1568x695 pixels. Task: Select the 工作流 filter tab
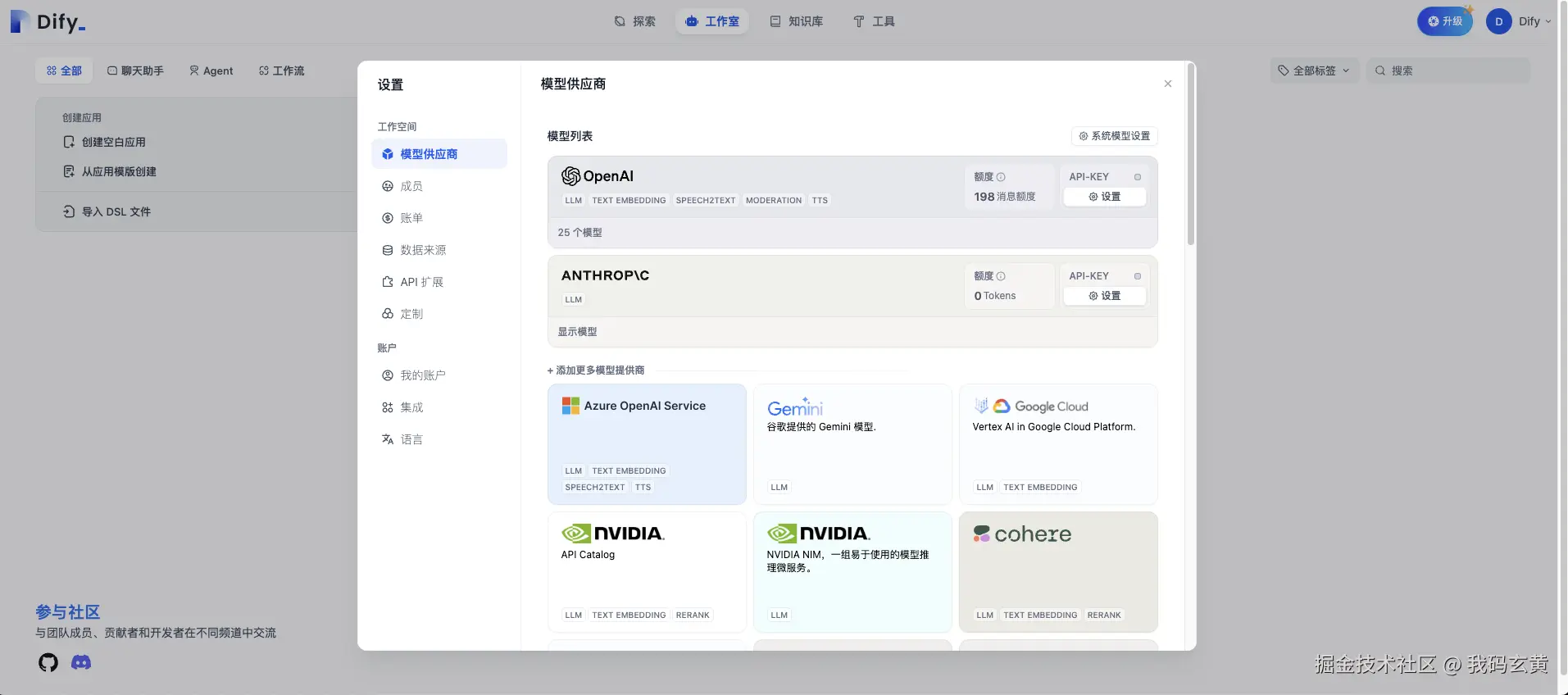point(281,70)
